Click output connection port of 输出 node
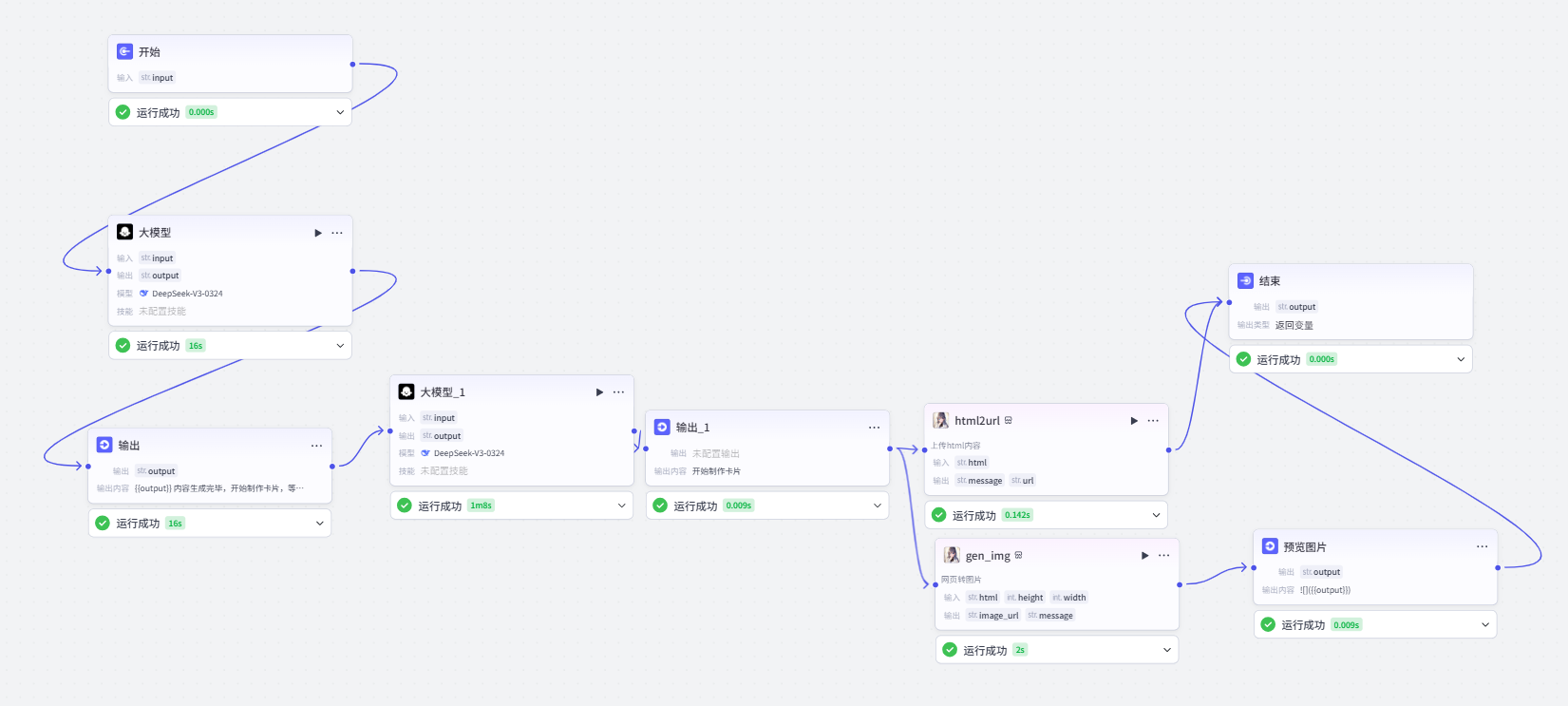Viewport: 1568px width, 706px height. point(331,467)
